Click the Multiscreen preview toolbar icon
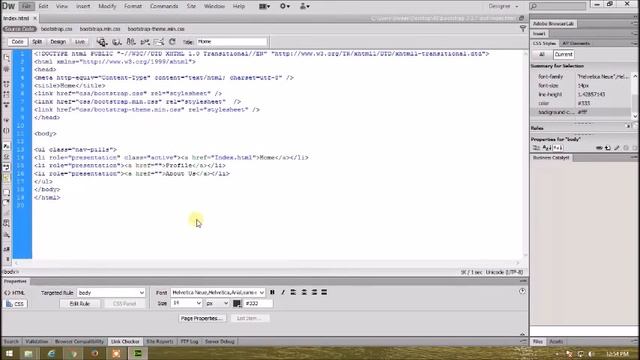Viewport: 640px width, 360px height. [x=102, y=42]
